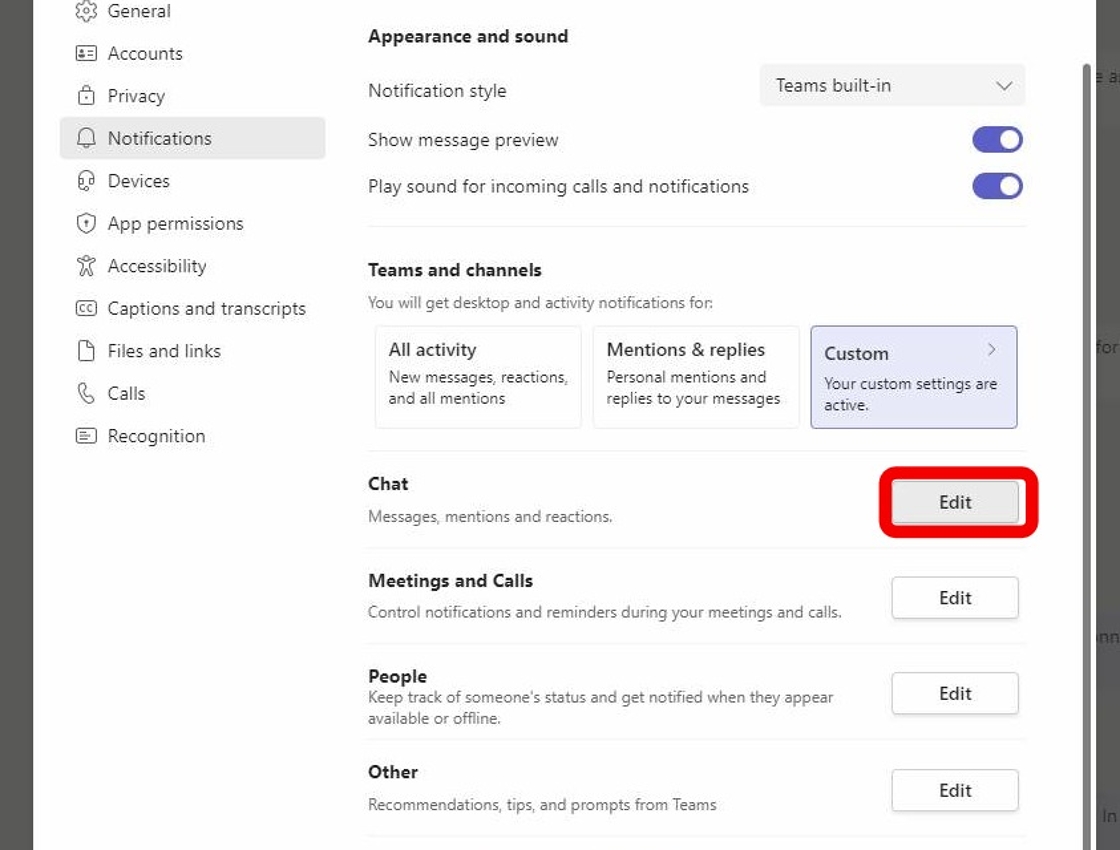
Task: Open the Files and links settings tab
Action: point(164,351)
